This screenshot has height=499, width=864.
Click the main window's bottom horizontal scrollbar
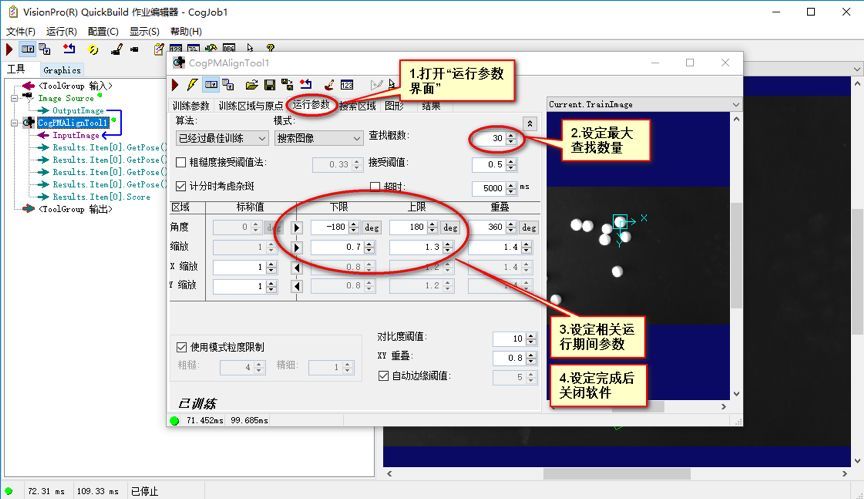coord(617,474)
